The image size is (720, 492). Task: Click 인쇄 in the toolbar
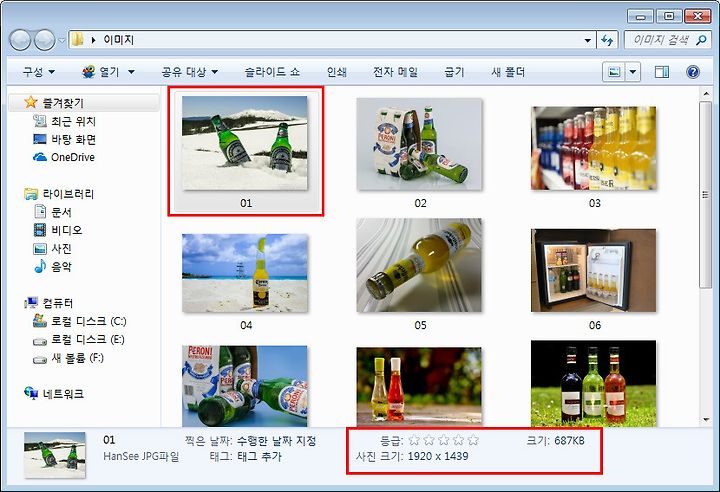337,72
